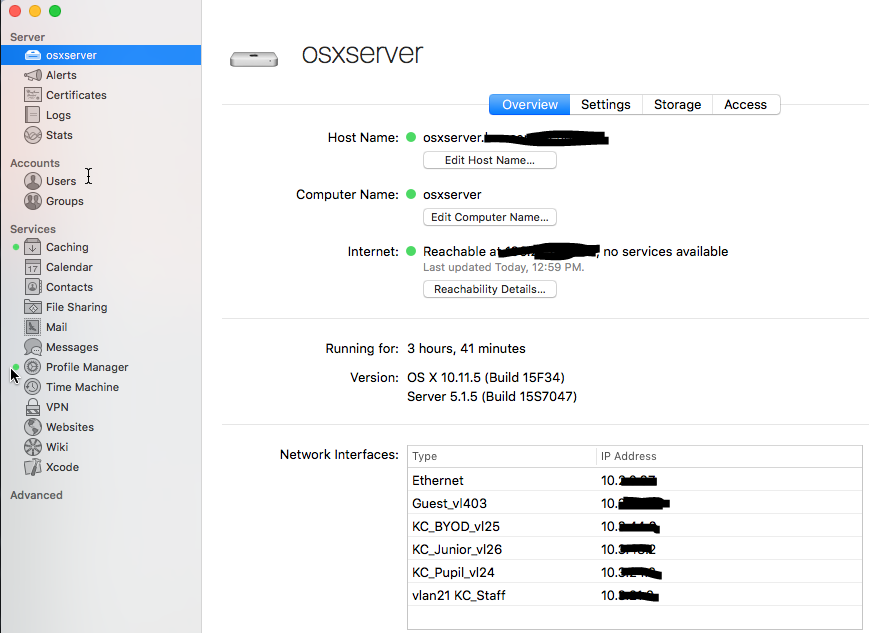
Task: Click the Accounts sidebar section header
Action: [34, 163]
